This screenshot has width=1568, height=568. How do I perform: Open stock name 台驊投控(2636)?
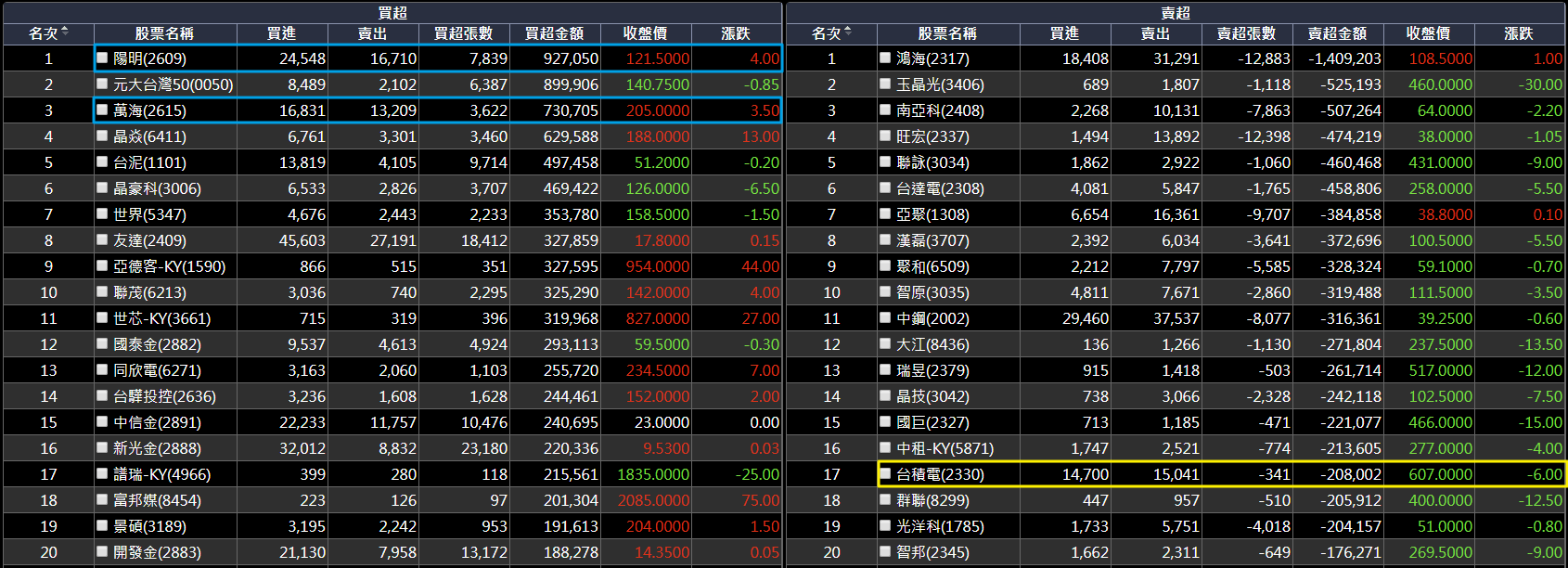click(164, 396)
